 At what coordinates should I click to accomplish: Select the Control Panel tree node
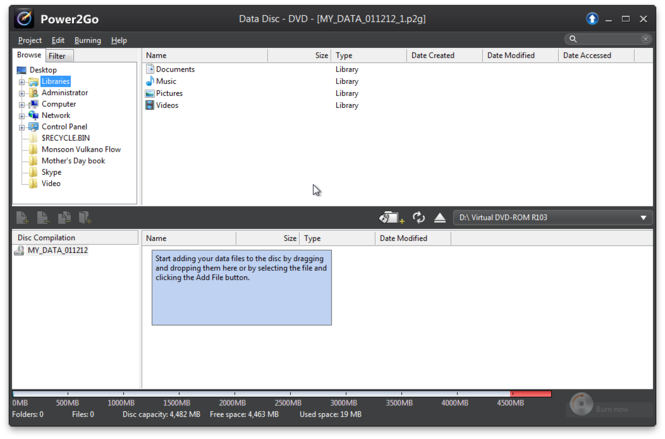(x=64, y=127)
